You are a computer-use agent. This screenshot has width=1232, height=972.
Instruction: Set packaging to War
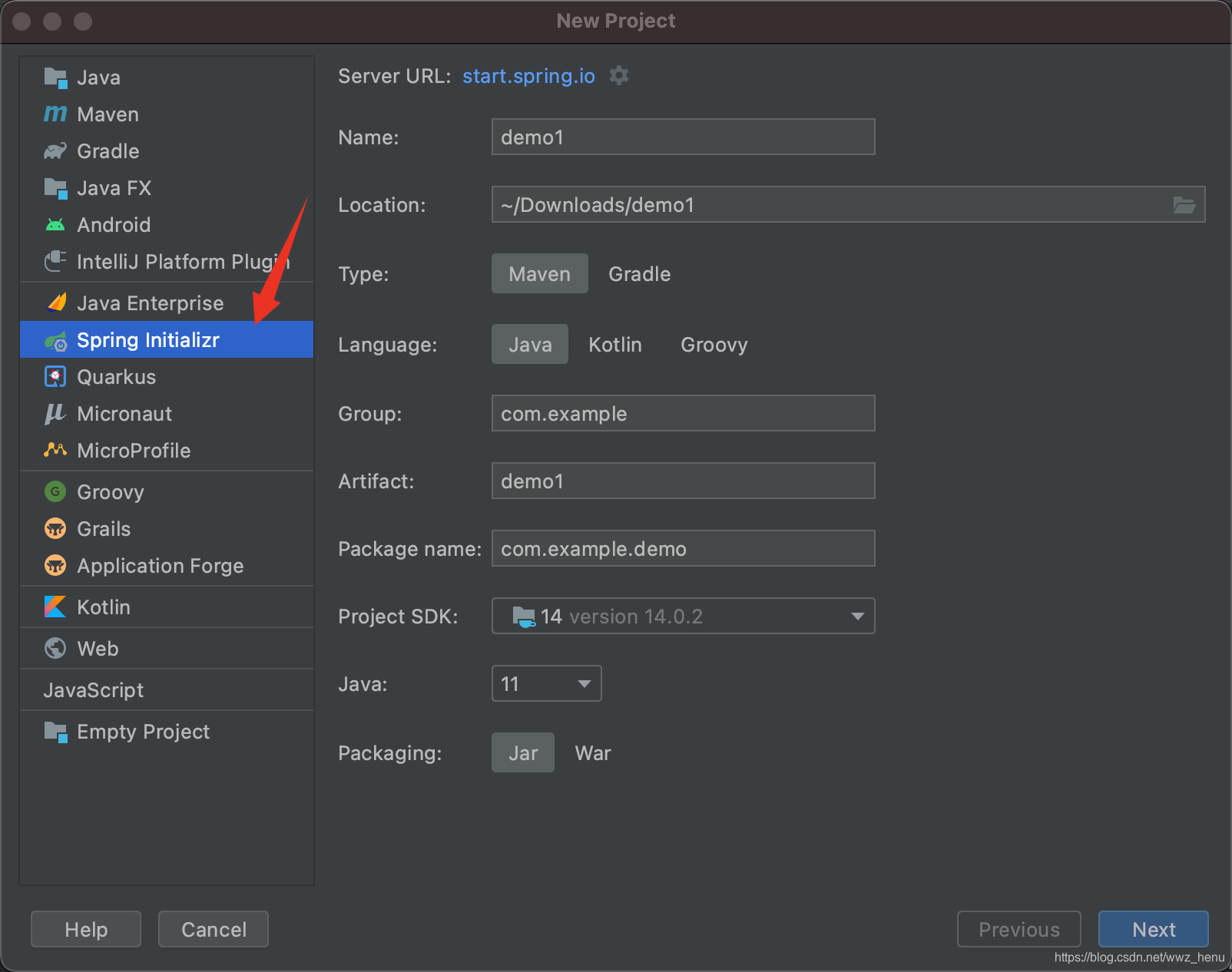tap(593, 753)
